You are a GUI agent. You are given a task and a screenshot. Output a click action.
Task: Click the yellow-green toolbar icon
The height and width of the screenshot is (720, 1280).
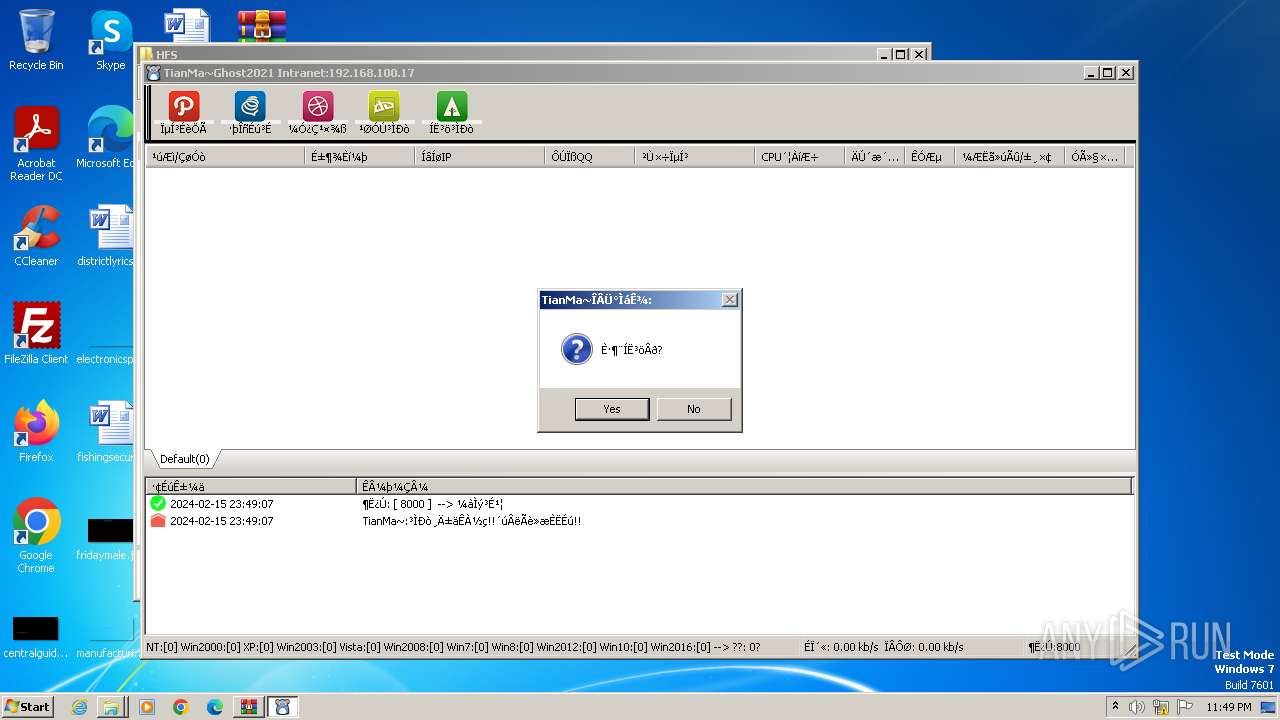click(384, 106)
